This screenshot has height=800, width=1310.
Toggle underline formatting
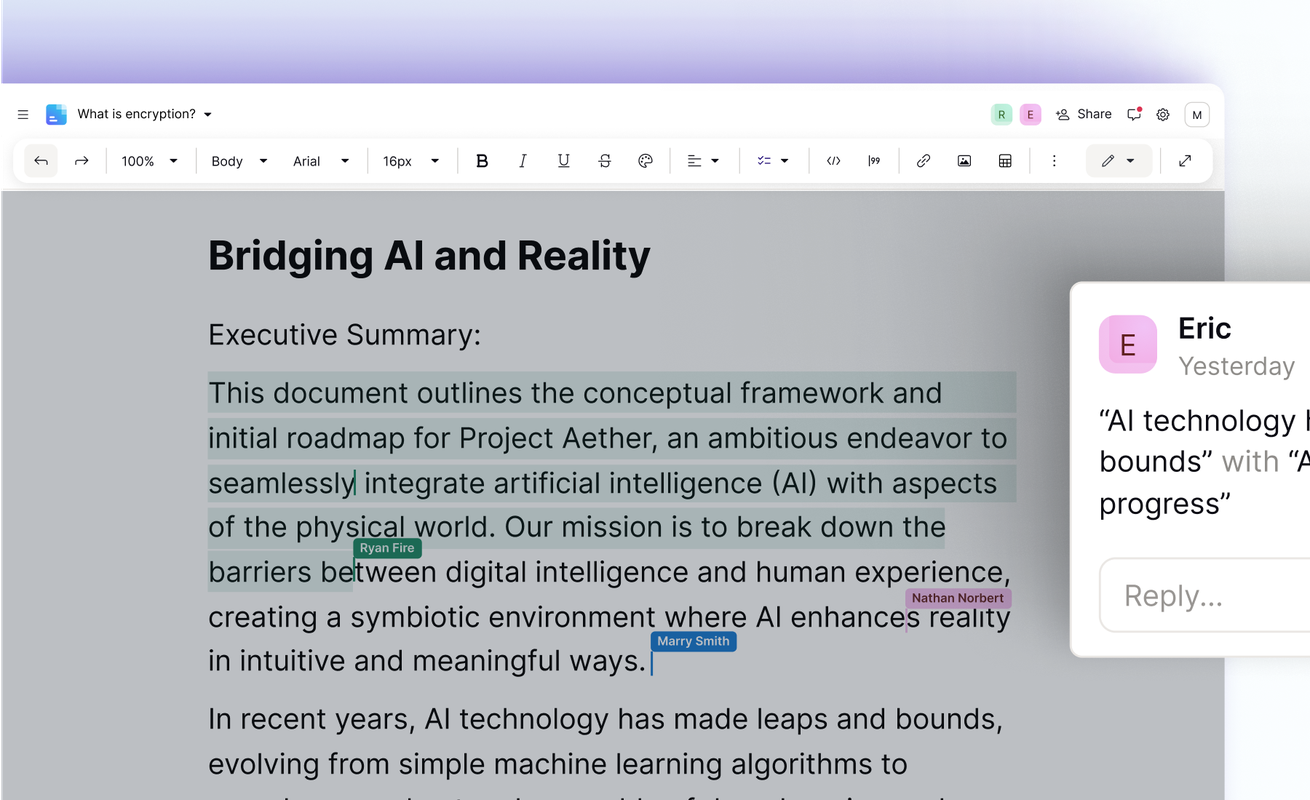[564, 161]
